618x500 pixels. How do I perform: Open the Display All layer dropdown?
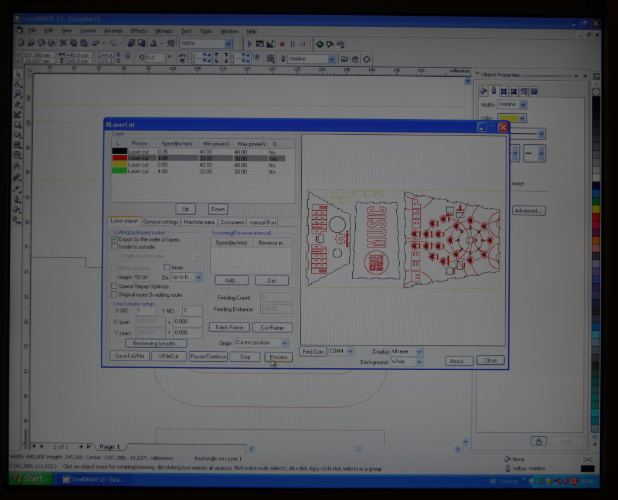(419, 351)
